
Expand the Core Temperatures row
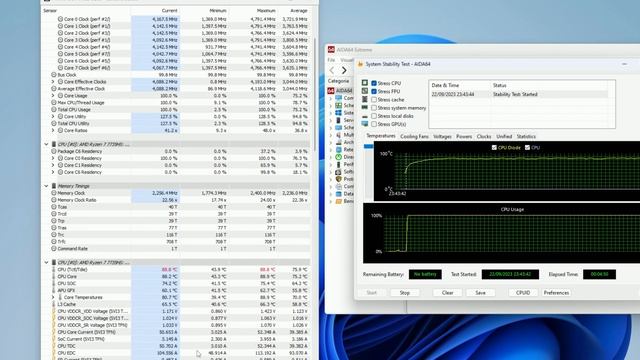[x=53, y=297]
